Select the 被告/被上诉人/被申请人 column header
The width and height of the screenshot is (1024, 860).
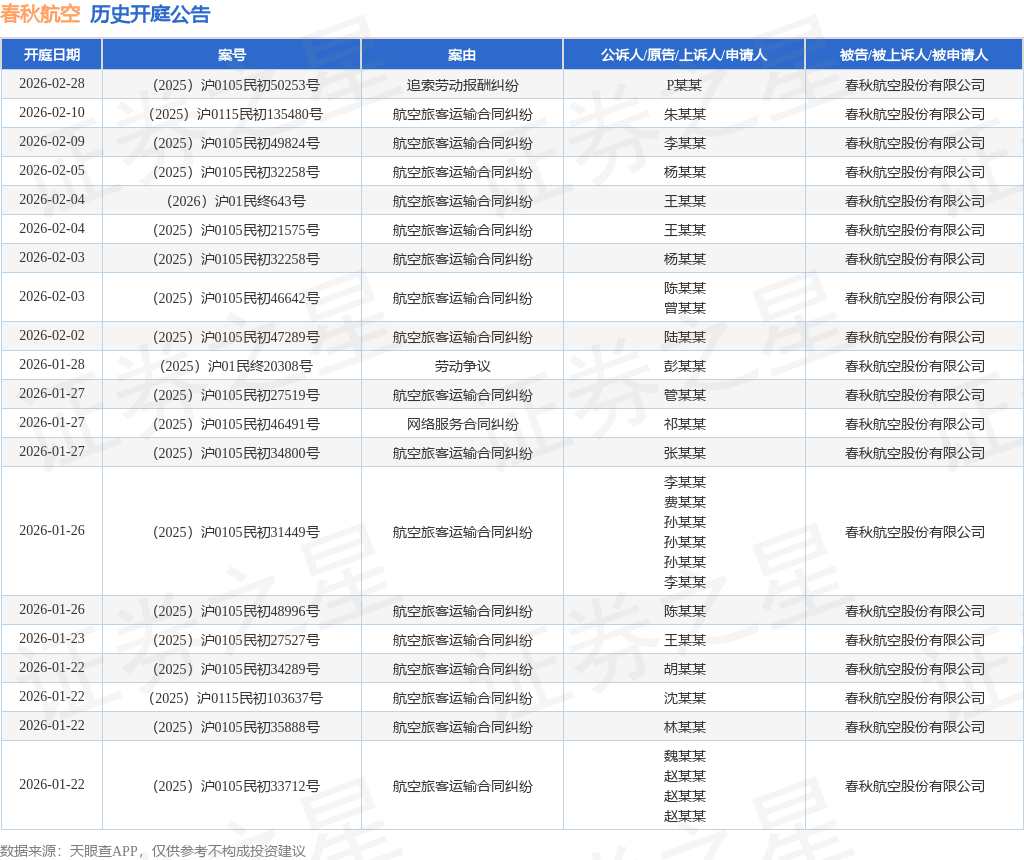[914, 55]
